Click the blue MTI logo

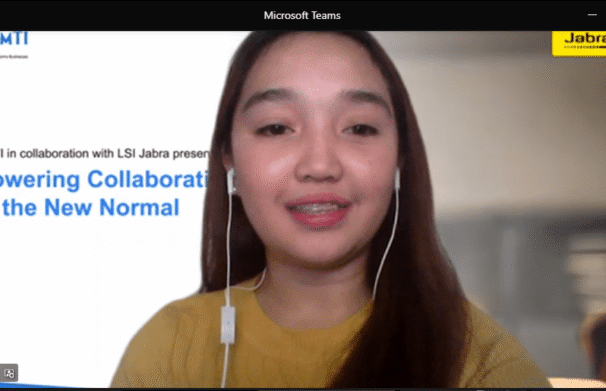pos(14,39)
